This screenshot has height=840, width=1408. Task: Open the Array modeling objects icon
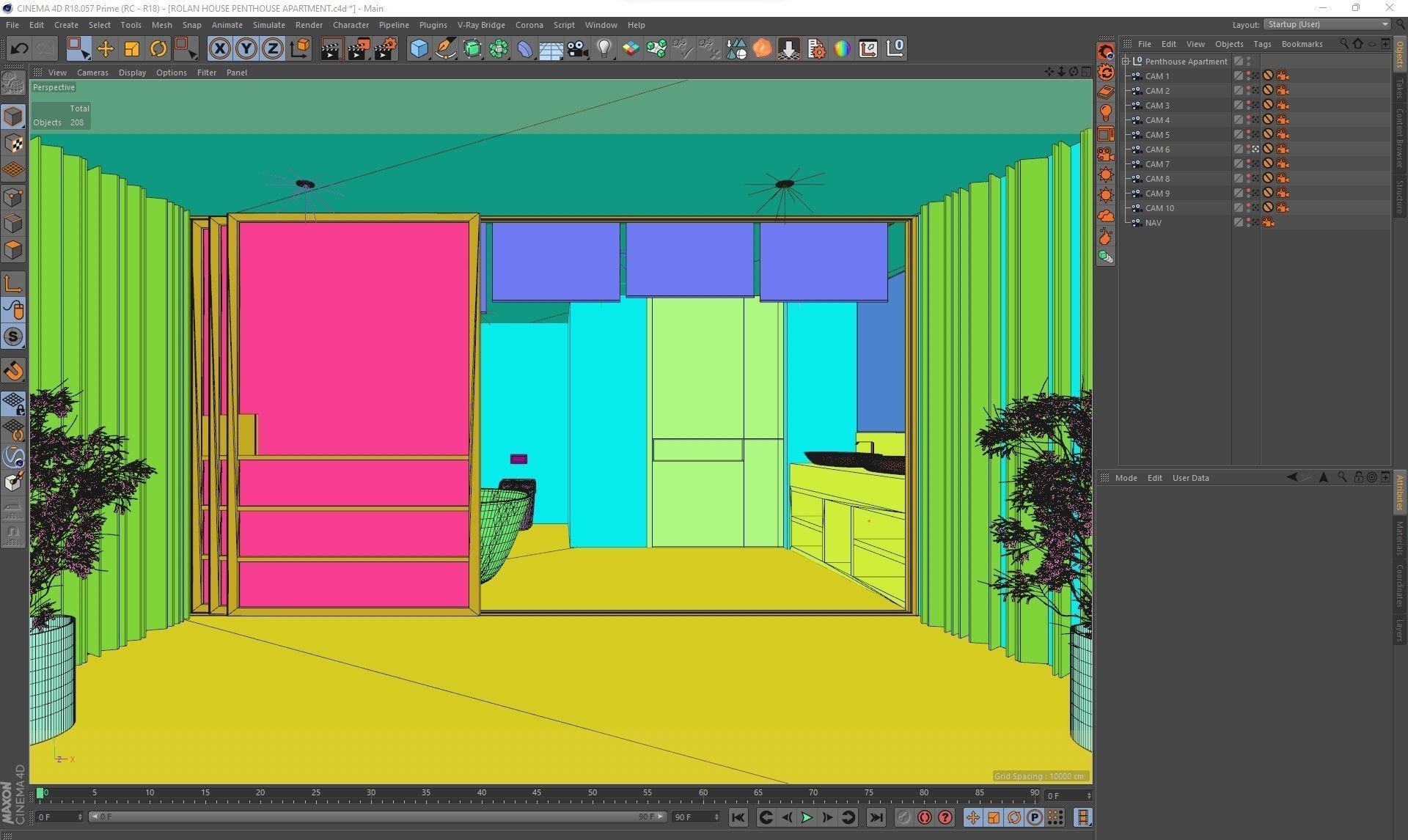499,49
